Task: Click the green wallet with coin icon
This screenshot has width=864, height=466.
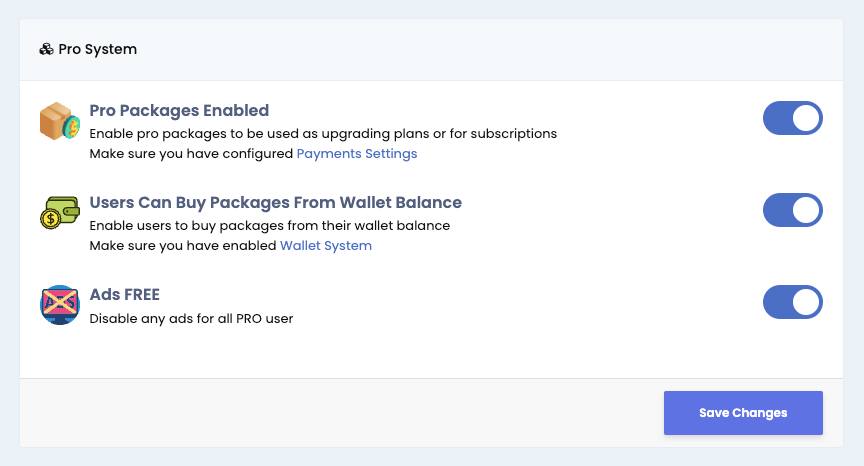Action: click(x=60, y=213)
